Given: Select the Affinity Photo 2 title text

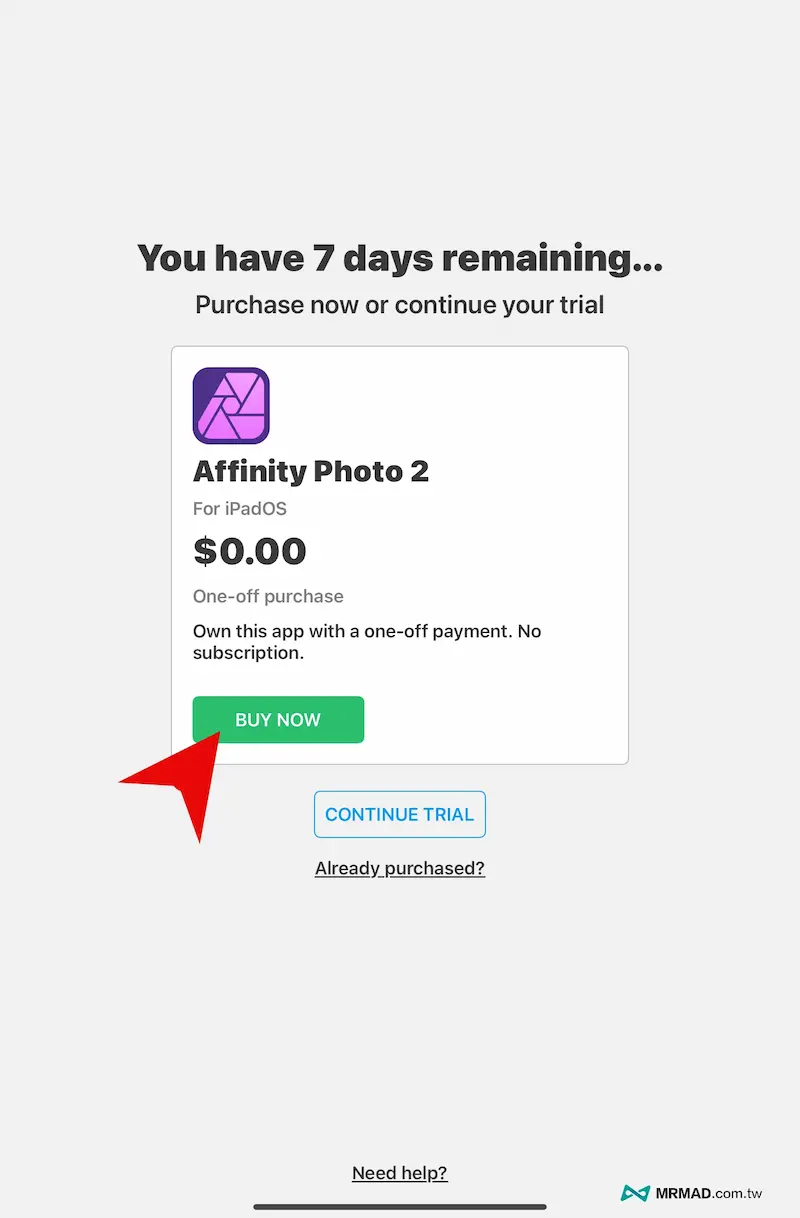Looking at the screenshot, I should point(311,471).
